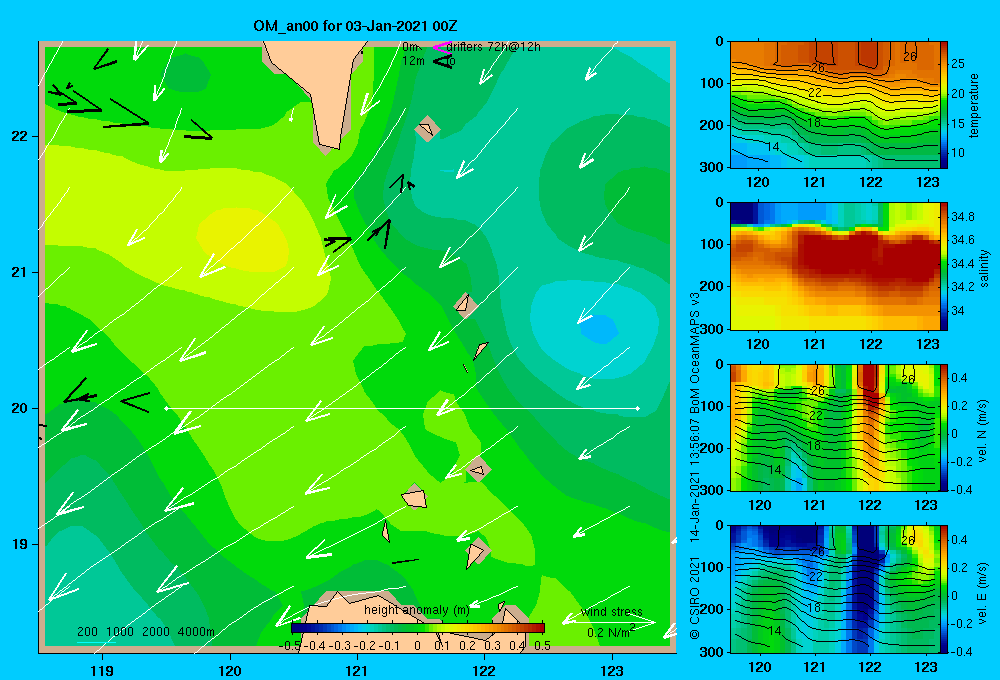
Task: Click latitude tick label 21 on map axis
Action: pyautogui.click(x=20, y=272)
